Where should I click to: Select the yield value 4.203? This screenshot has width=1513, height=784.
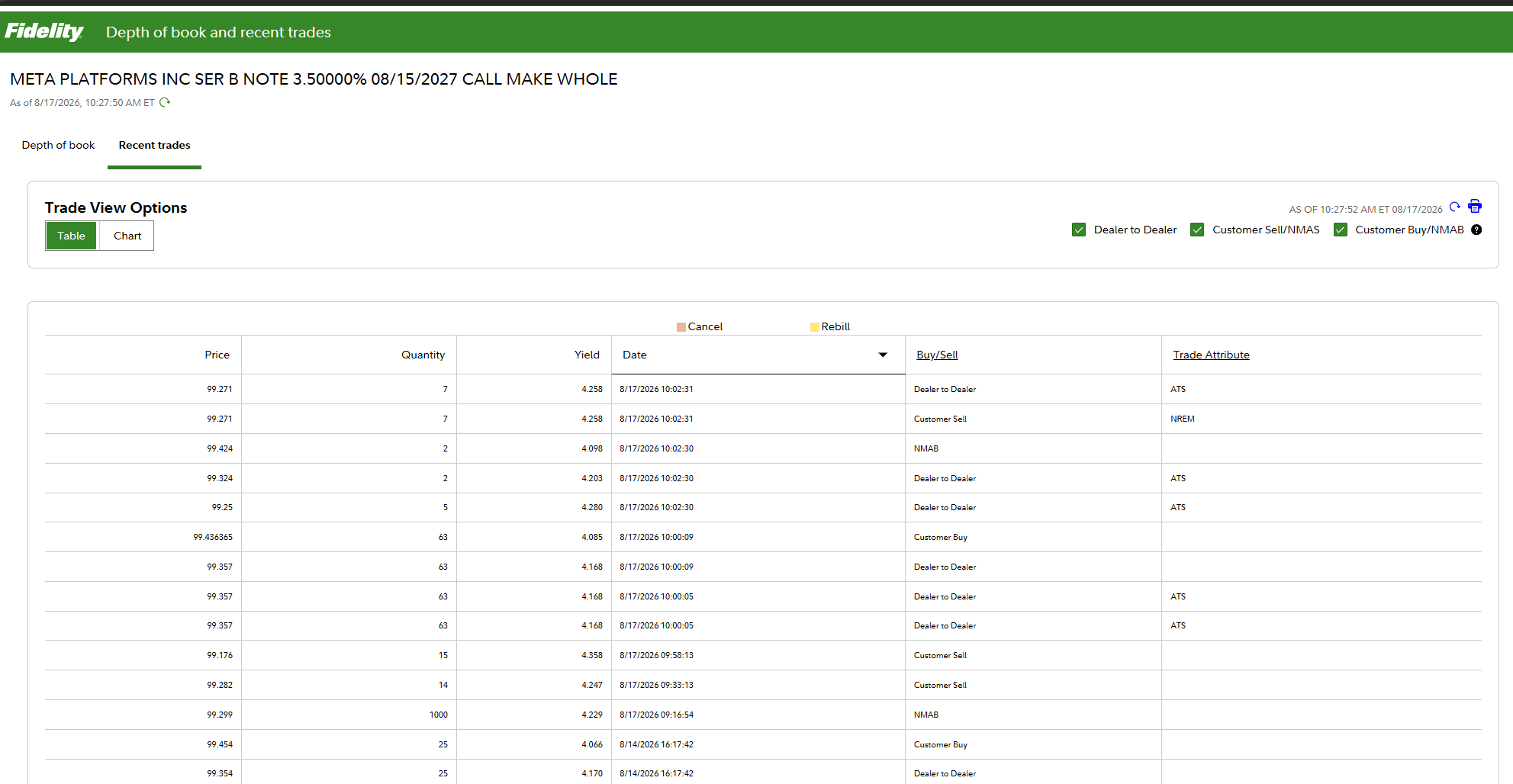click(592, 478)
